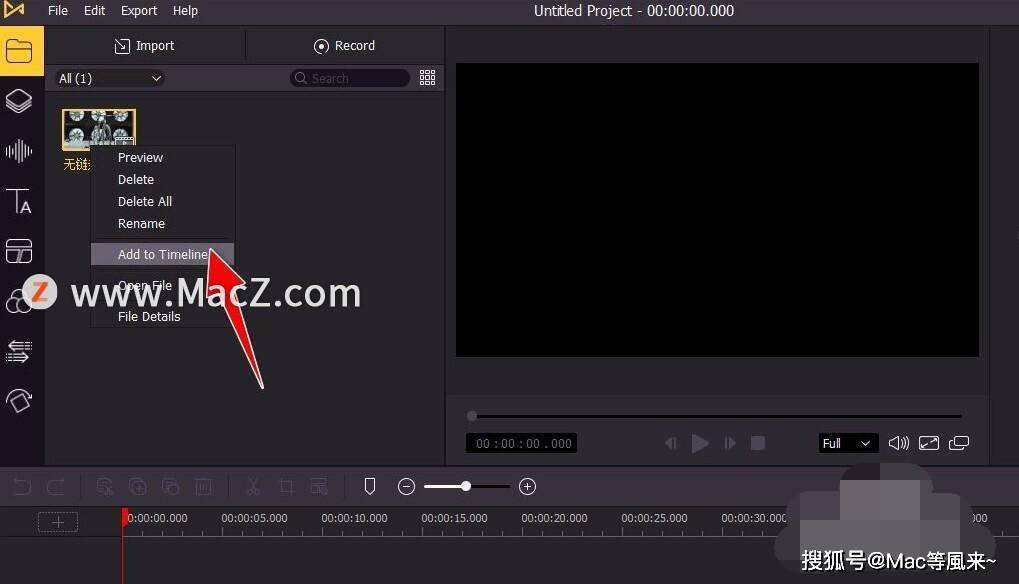Click the Record button
The height and width of the screenshot is (584, 1019).
344,45
